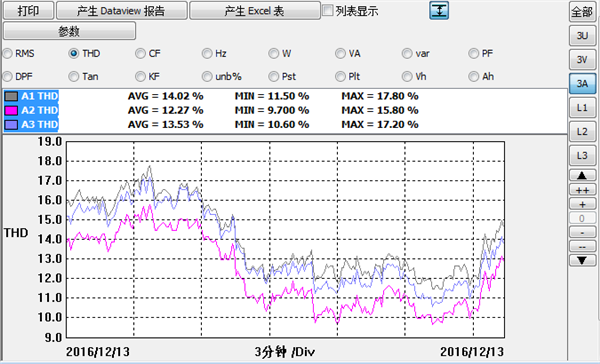The image size is (600, 364).
Task: Click the MAX = 17.20 % value
Action: (x=380, y=125)
